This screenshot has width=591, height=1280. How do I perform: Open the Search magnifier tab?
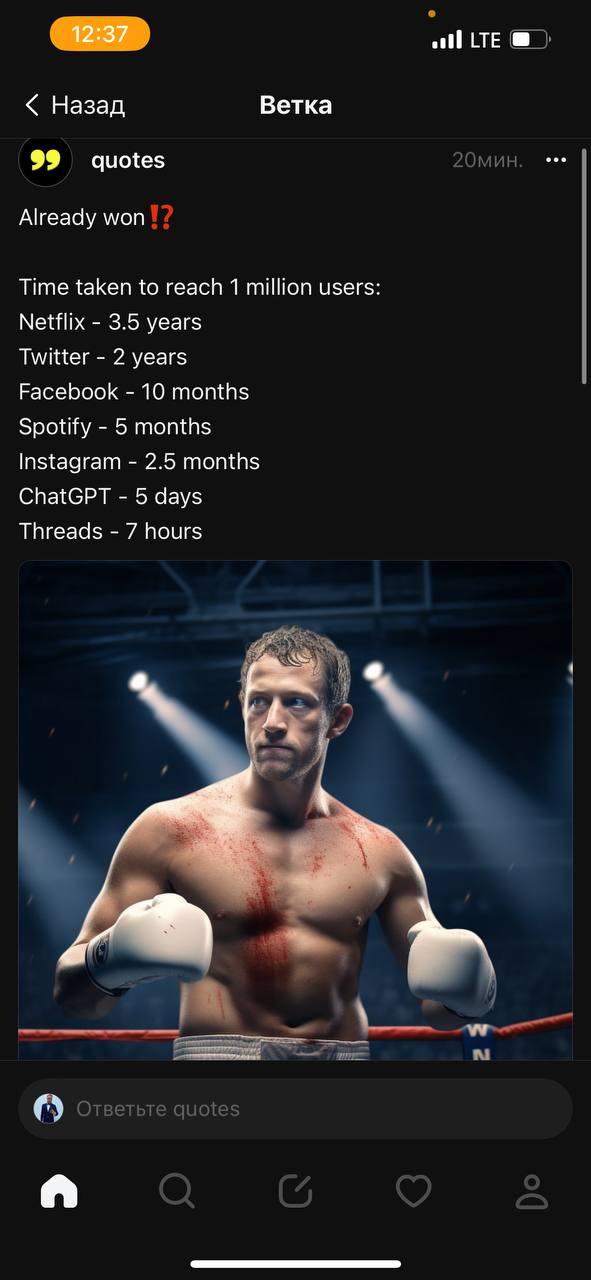coord(177,1191)
